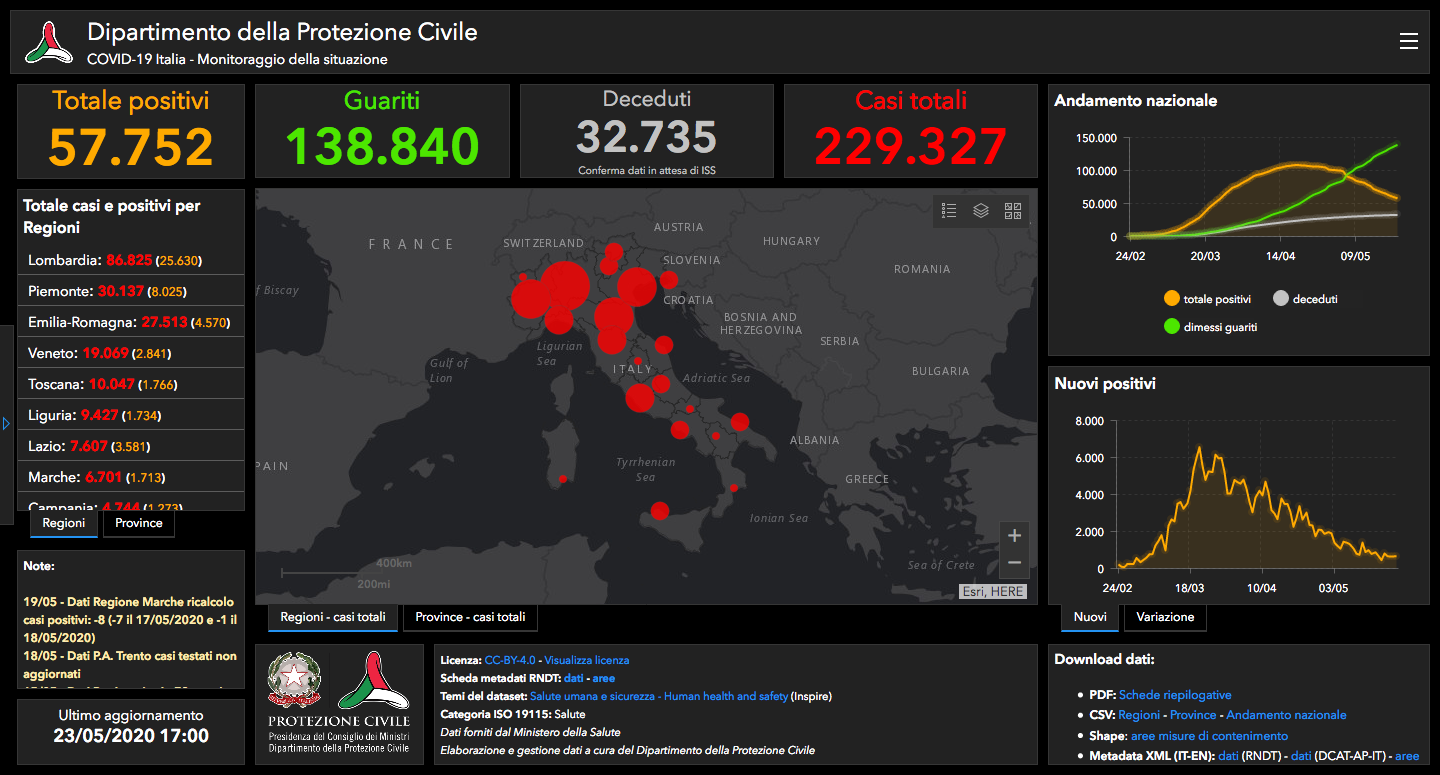Open the CC-BY-4.0 licence link
Image resolution: width=1440 pixels, height=775 pixels.
pyautogui.click(x=510, y=660)
